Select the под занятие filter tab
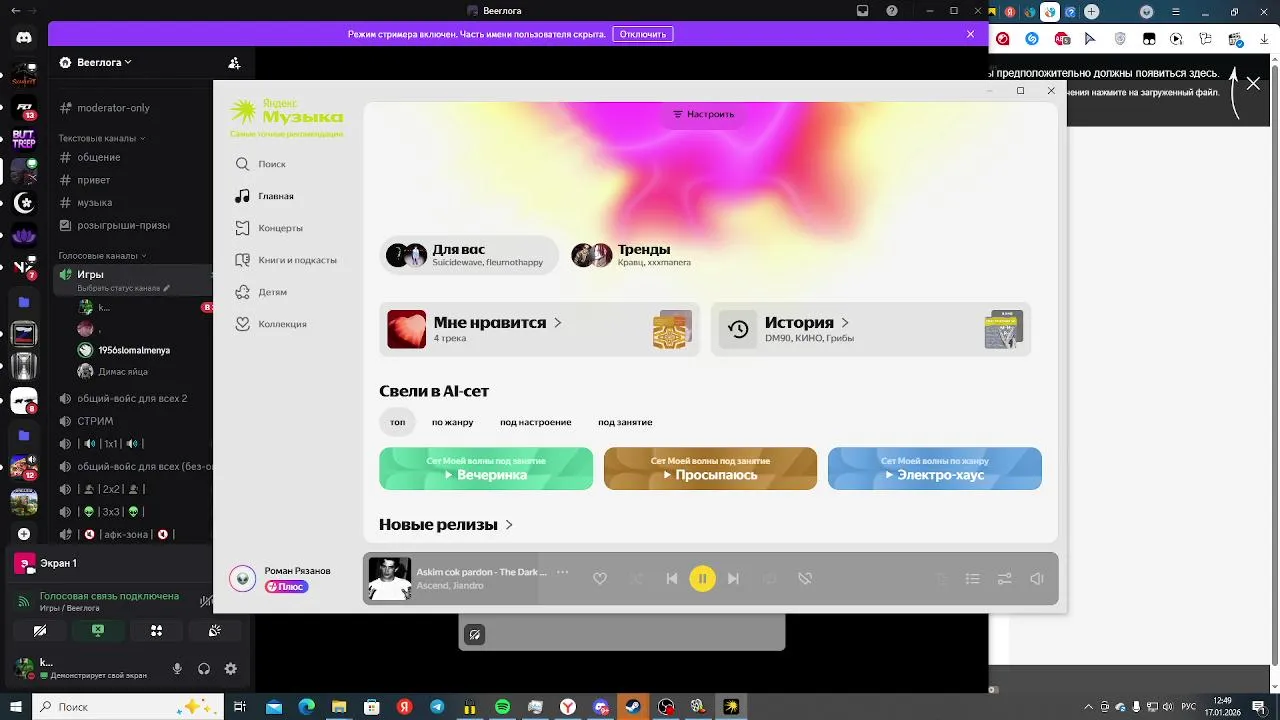1280x720 pixels. pos(625,422)
